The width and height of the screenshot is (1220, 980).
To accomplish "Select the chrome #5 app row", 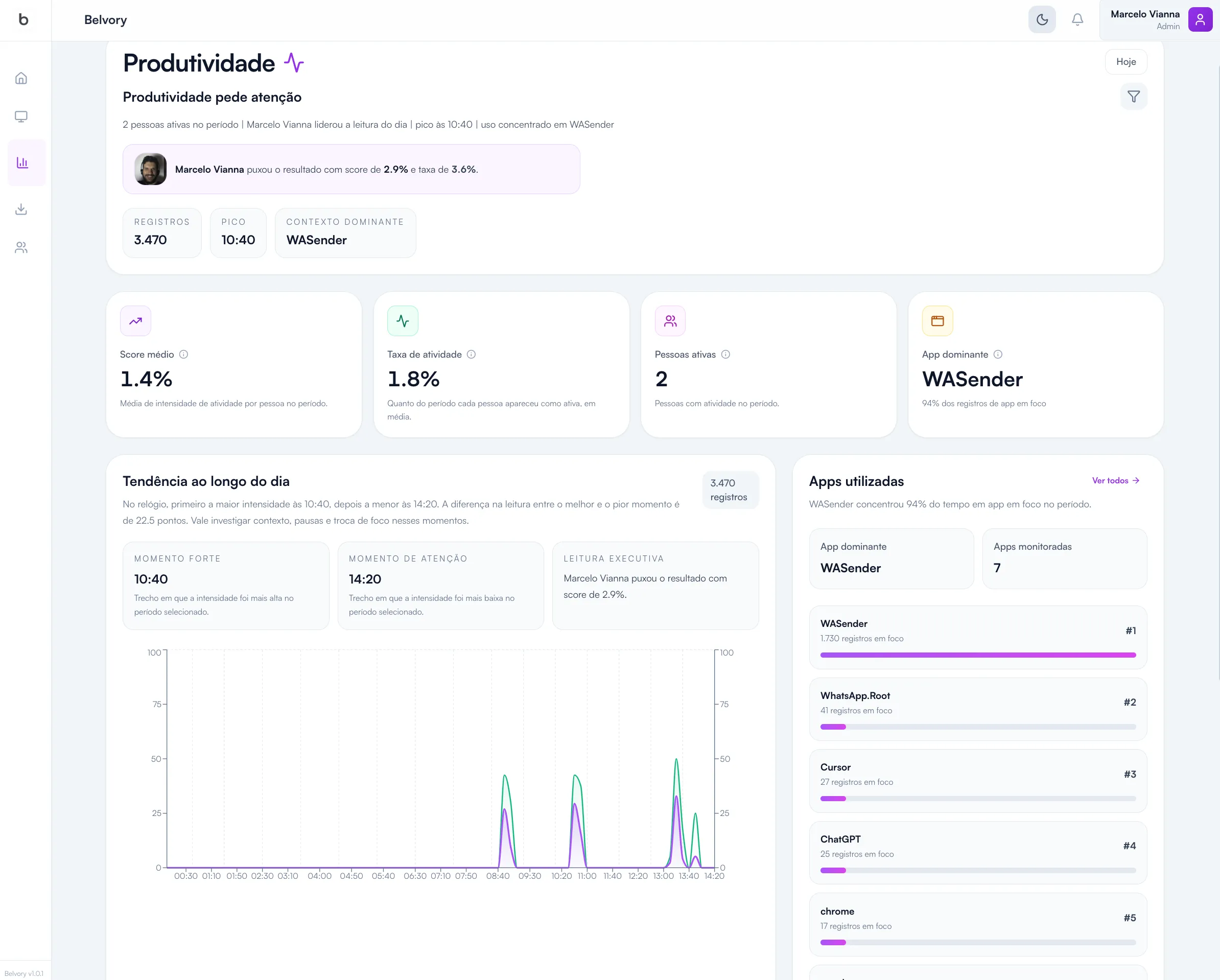I will pos(978,924).
